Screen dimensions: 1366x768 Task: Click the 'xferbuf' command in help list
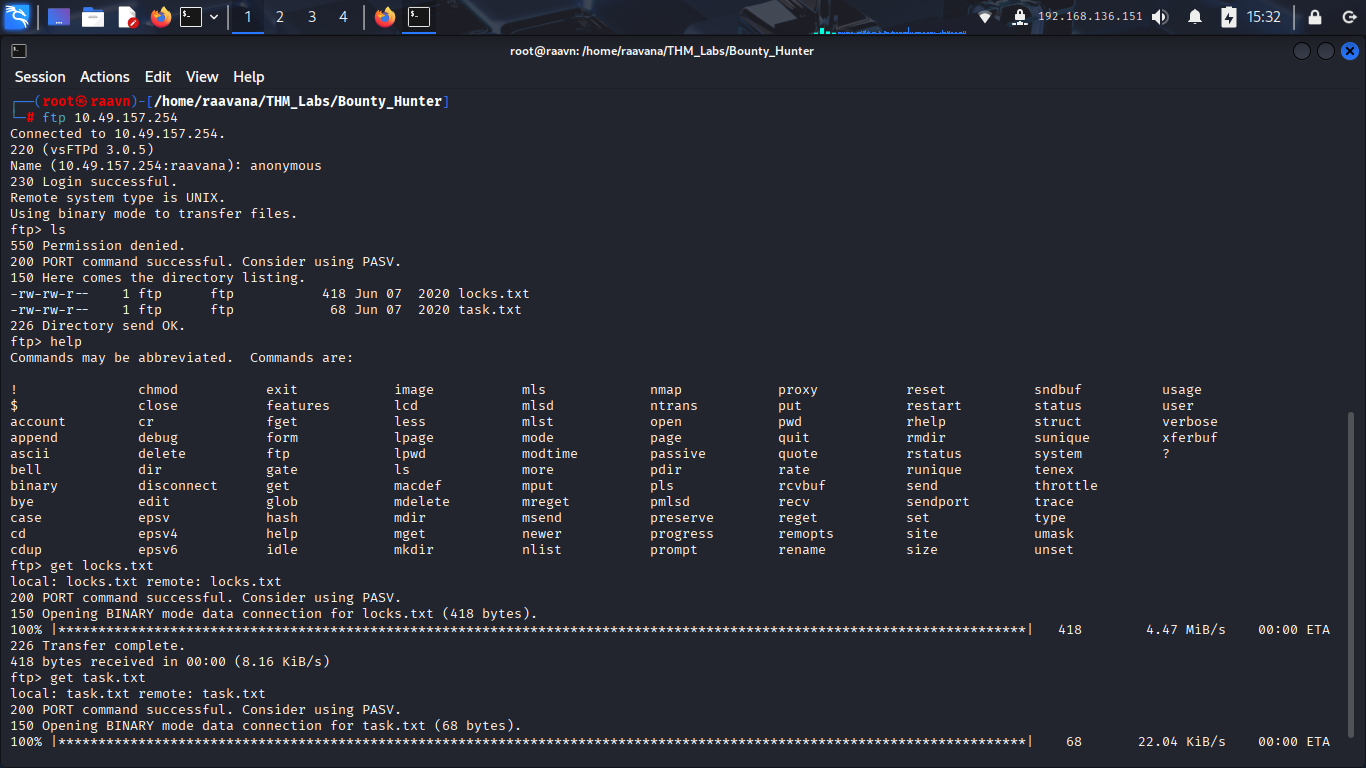click(x=1190, y=438)
